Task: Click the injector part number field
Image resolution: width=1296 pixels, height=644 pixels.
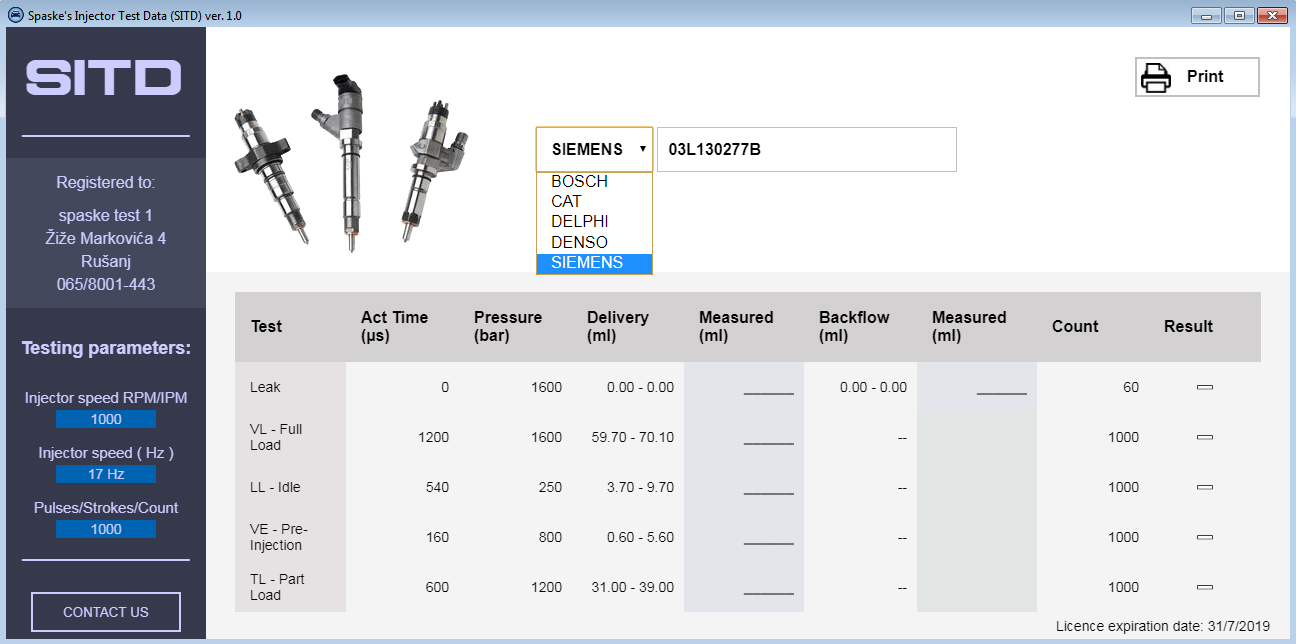Action: click(805, 149)
